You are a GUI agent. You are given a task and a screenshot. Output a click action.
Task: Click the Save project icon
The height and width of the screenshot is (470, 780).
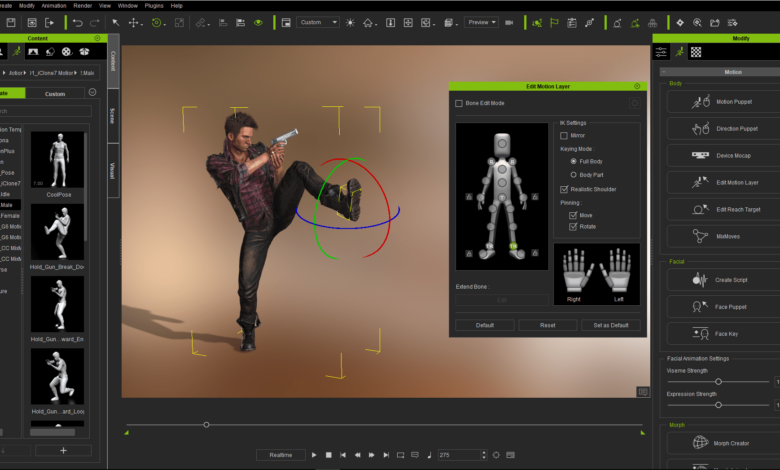[x=11, y=22]
